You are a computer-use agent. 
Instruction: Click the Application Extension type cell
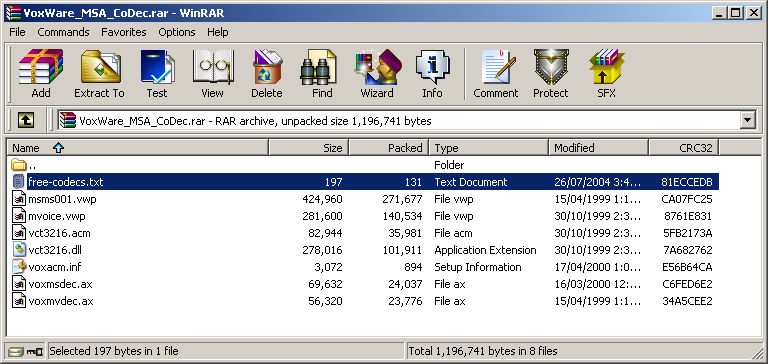tap(485, 250)
